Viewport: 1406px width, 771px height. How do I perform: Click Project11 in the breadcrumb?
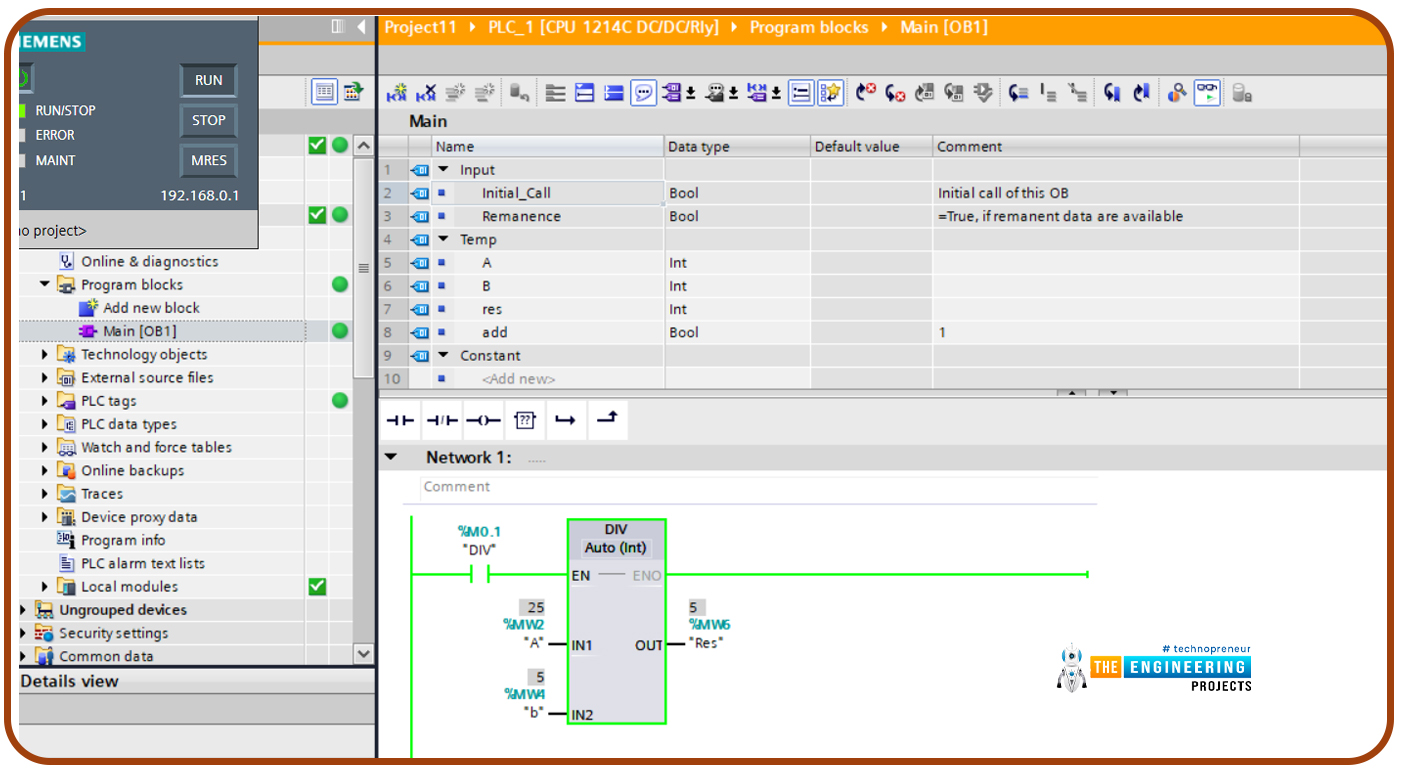coord(420,27)
